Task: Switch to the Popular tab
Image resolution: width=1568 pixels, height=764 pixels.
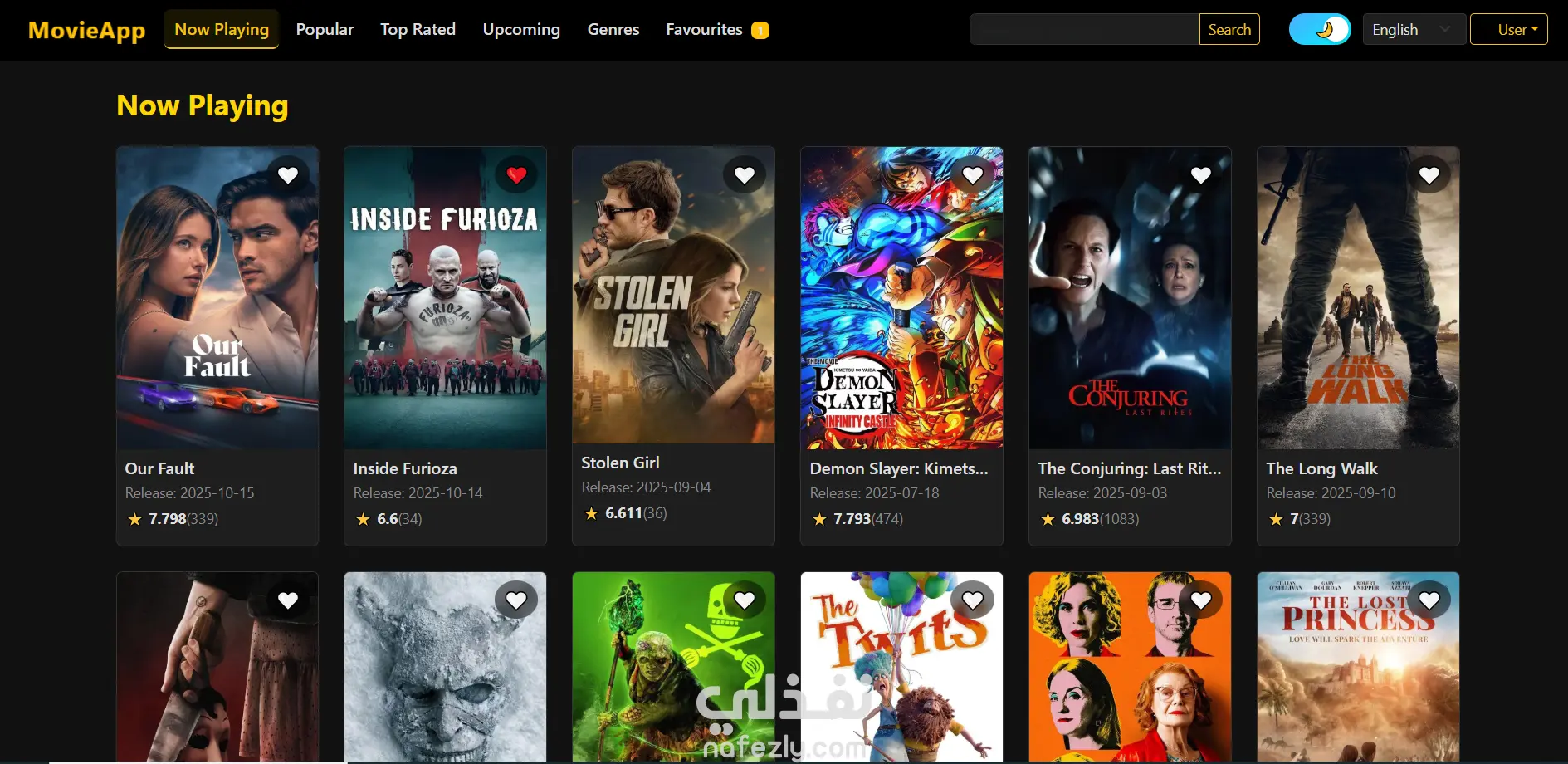Action: (325, 29)
